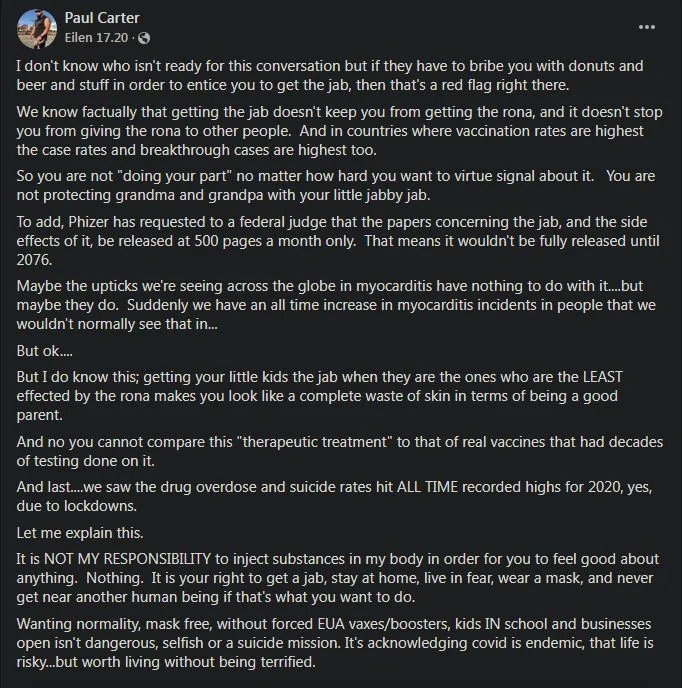Image resolution: width=682 pixels, height=688 pixels.
Task: Open the post options three-dots menu
Action: point(648,27)
